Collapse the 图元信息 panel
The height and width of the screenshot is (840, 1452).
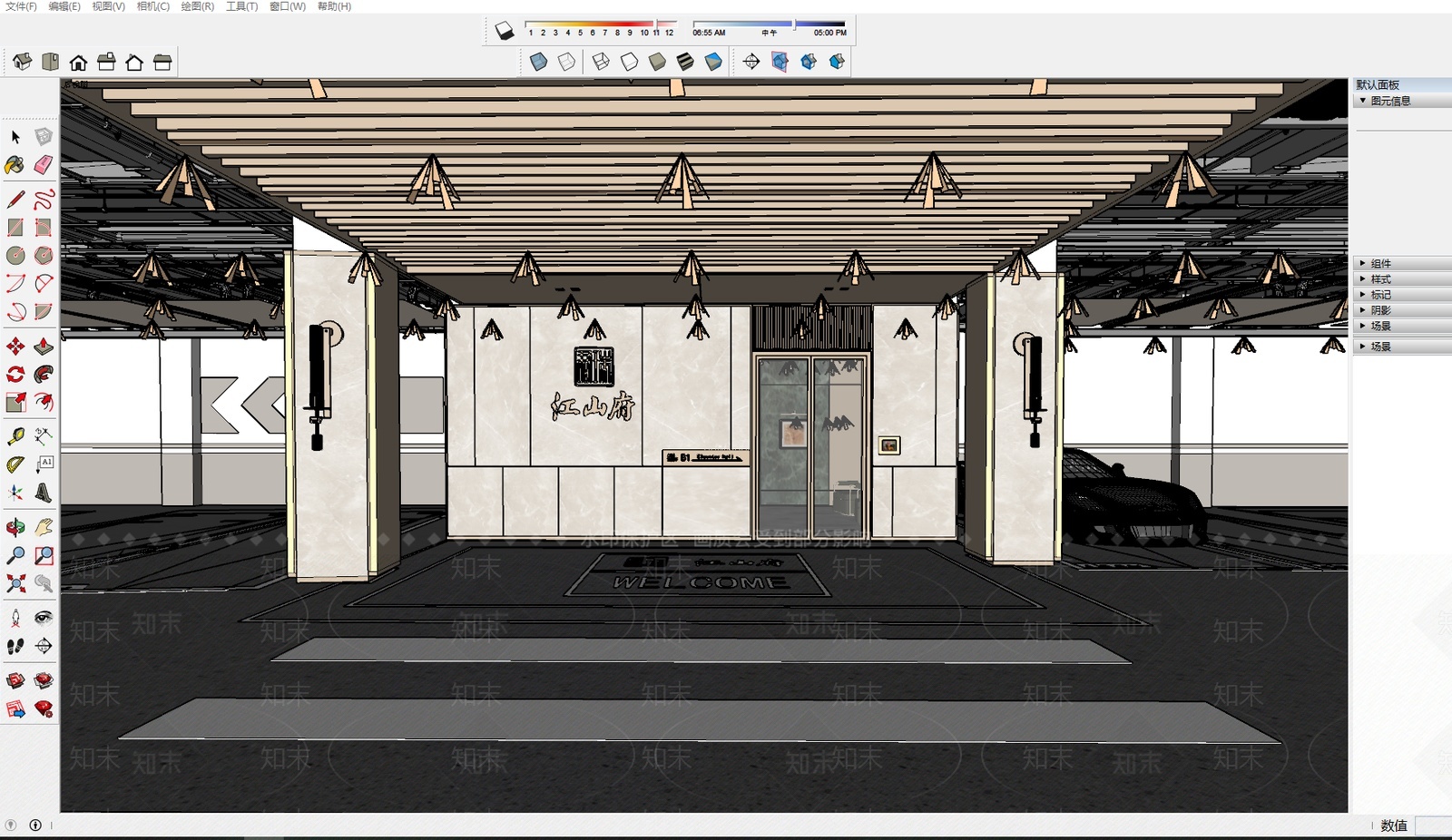(x=1402, y=101)
